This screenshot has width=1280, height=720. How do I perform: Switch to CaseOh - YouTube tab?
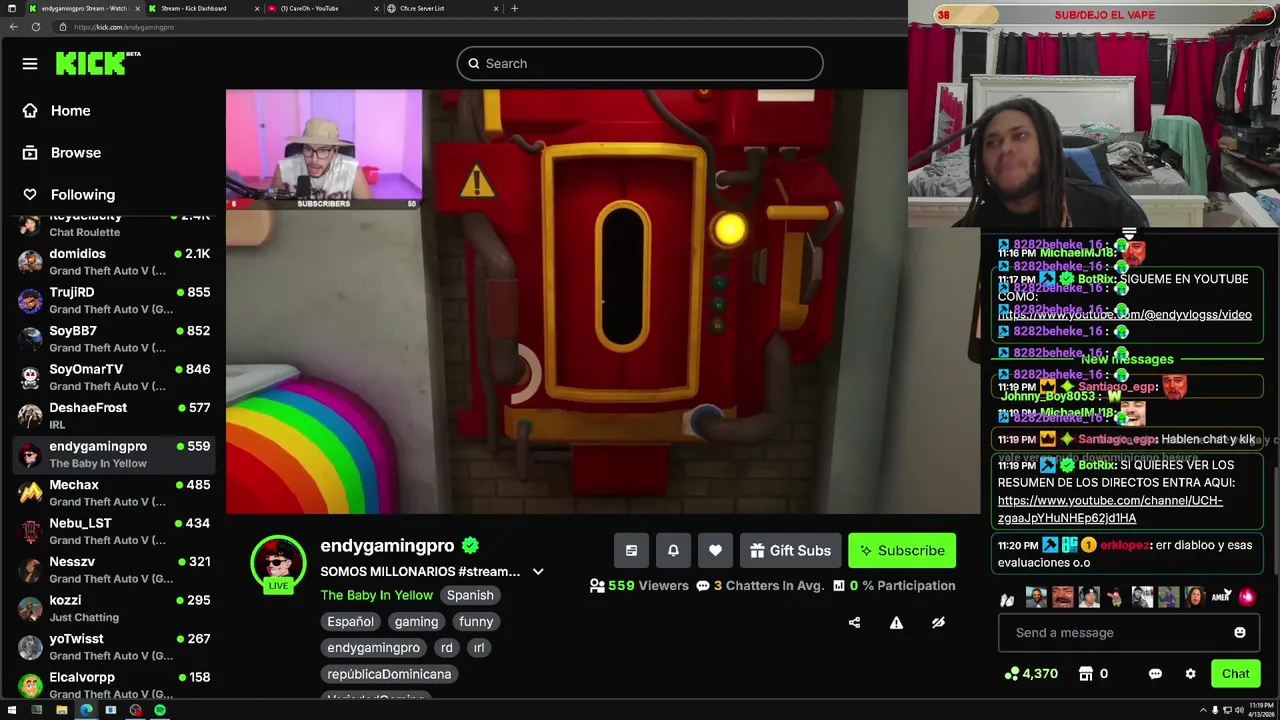pos(323,8)
